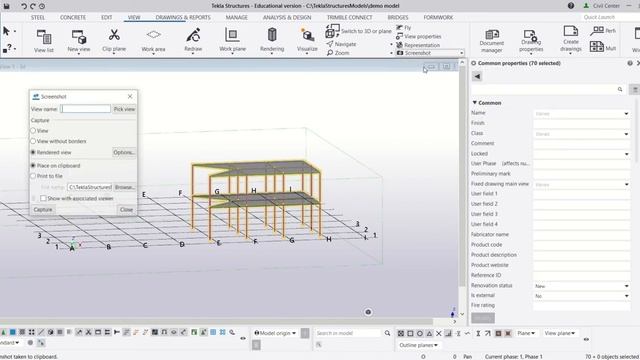
Task: Click Switch to 3D or plane
Action: click(358, 31)
